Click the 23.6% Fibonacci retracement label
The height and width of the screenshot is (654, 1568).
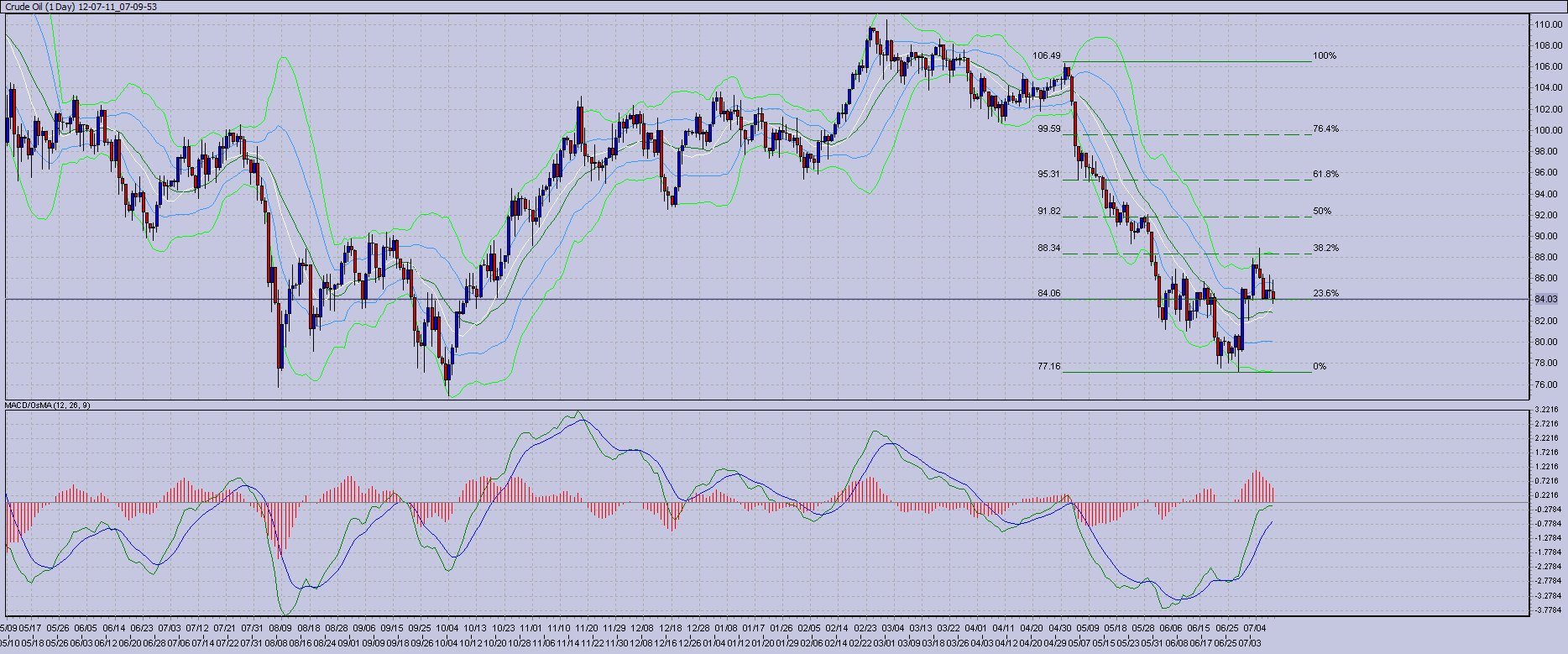(x=1326, y=294)
